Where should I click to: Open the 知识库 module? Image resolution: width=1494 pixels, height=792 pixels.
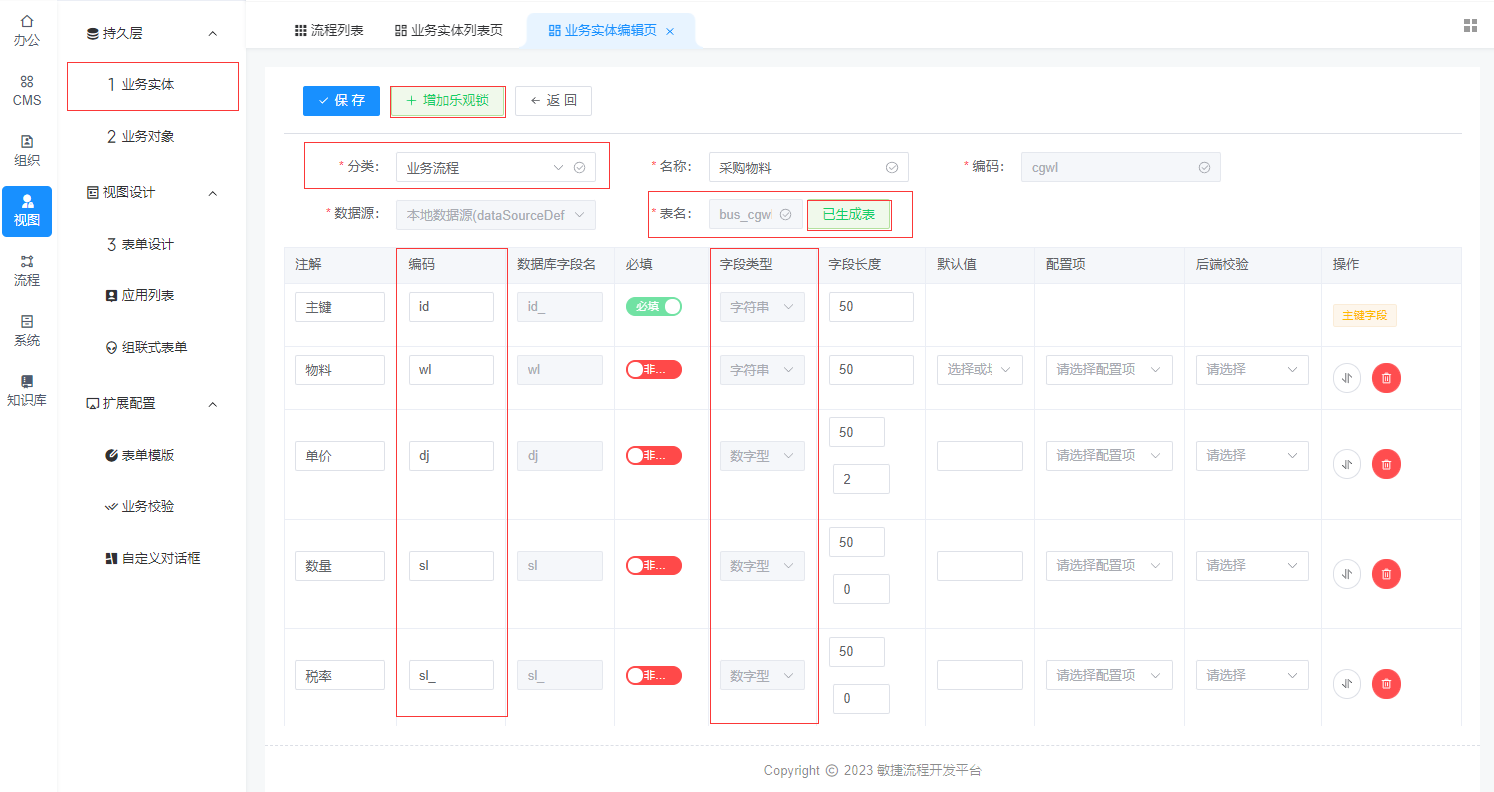27,390
